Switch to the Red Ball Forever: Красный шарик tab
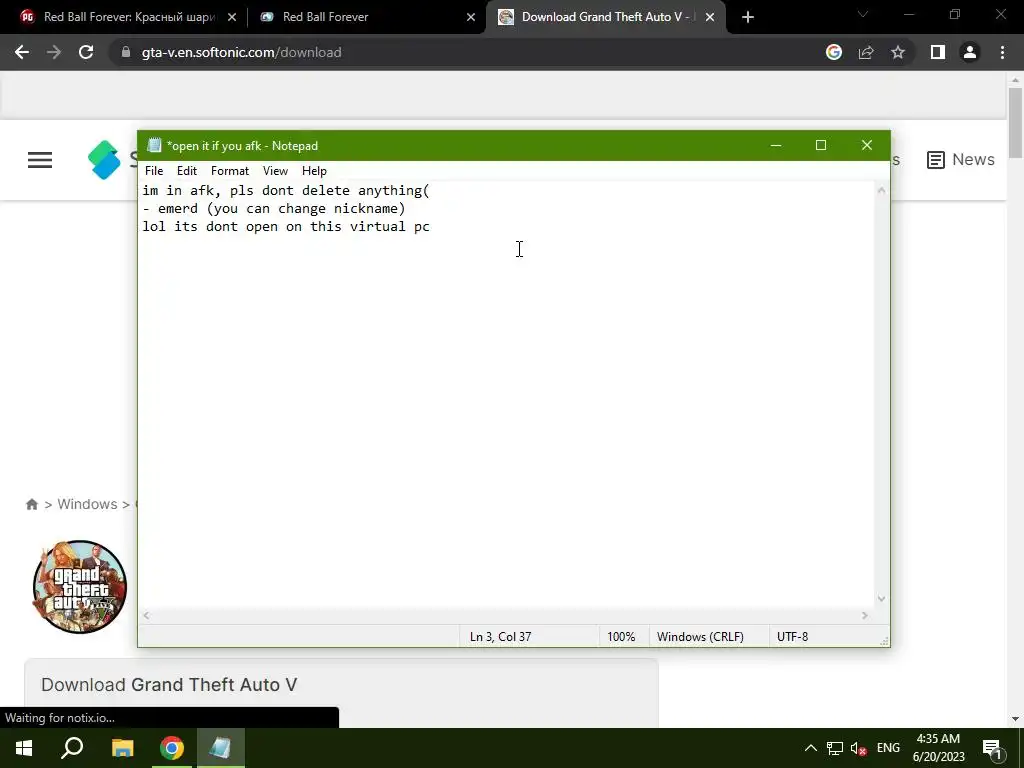Screen dimensions: 1024x768 129,17
